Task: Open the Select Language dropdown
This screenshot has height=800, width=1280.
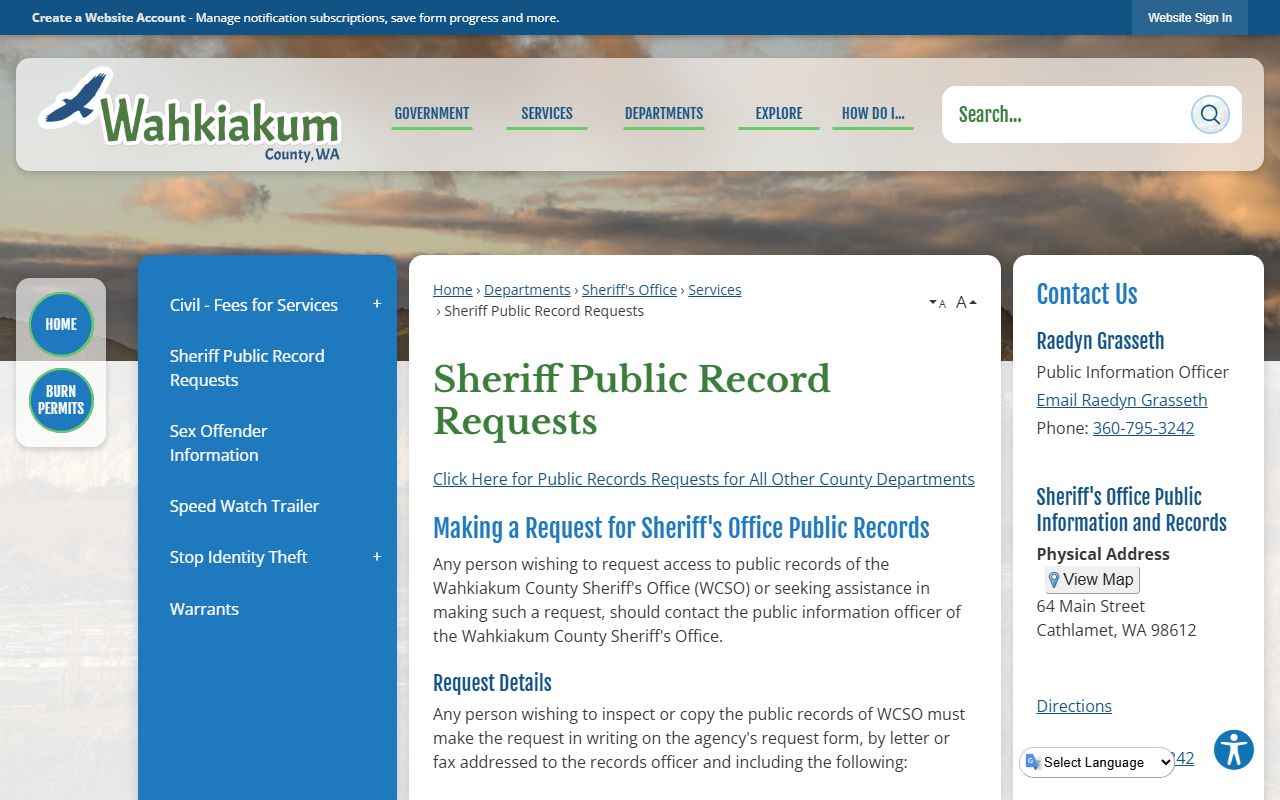Action: 1098,762
